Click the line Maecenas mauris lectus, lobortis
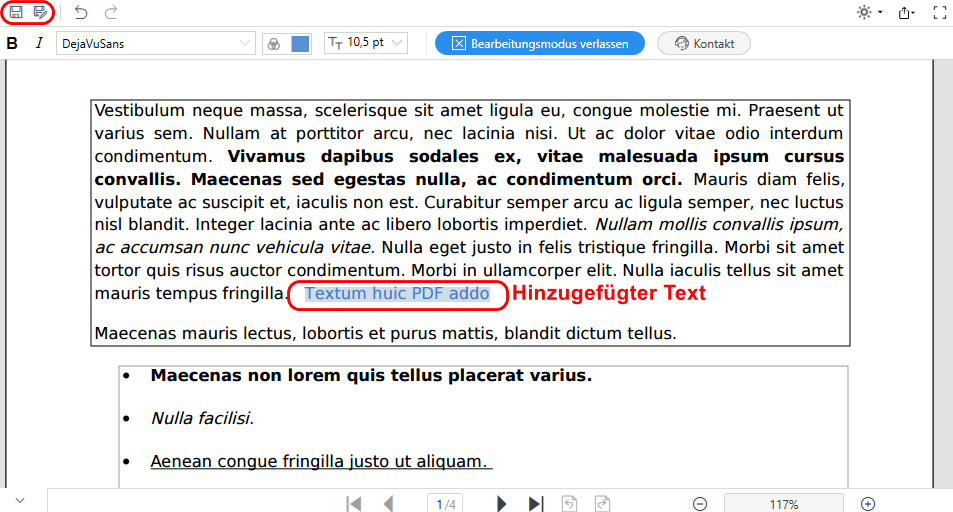 tap(385, 333)
